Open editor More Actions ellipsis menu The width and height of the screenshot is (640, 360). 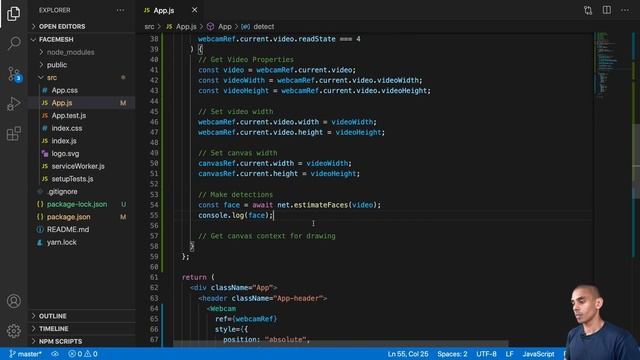[625, 10]
